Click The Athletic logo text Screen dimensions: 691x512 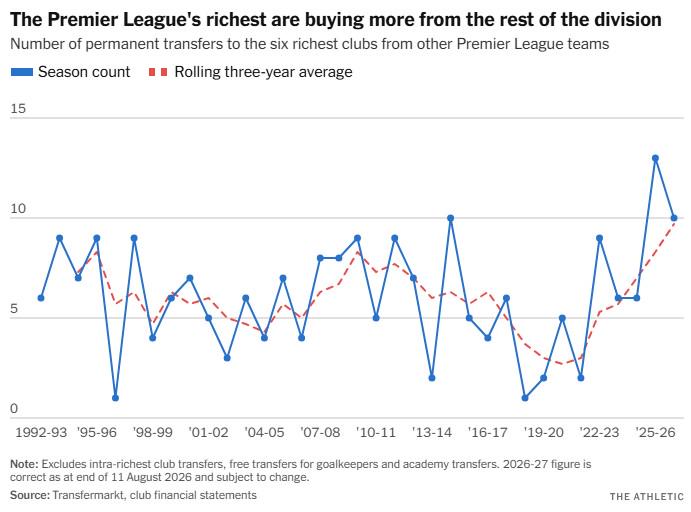[x=646, y=497]
